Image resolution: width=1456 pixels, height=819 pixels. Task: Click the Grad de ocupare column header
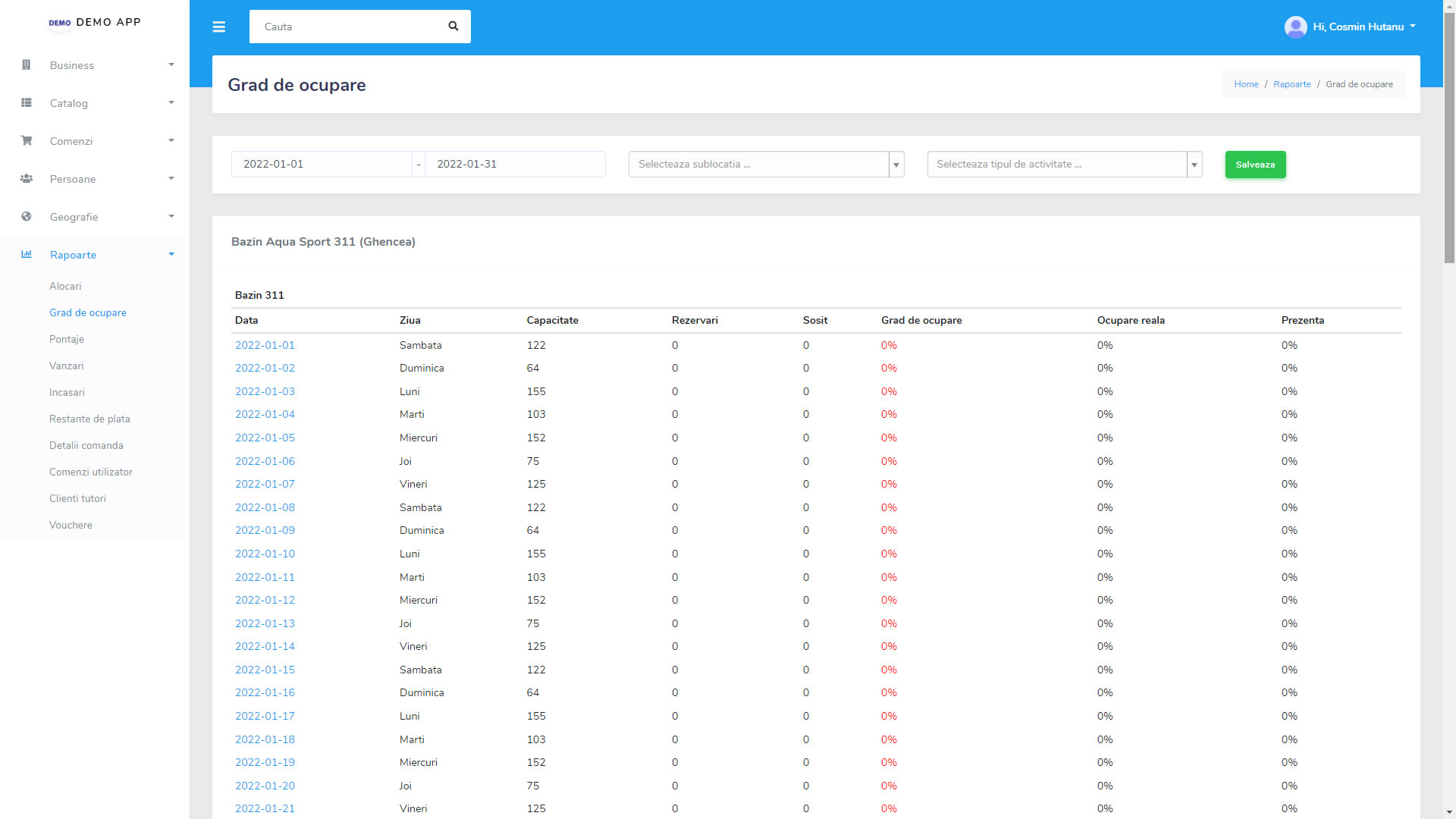[921, 320]
